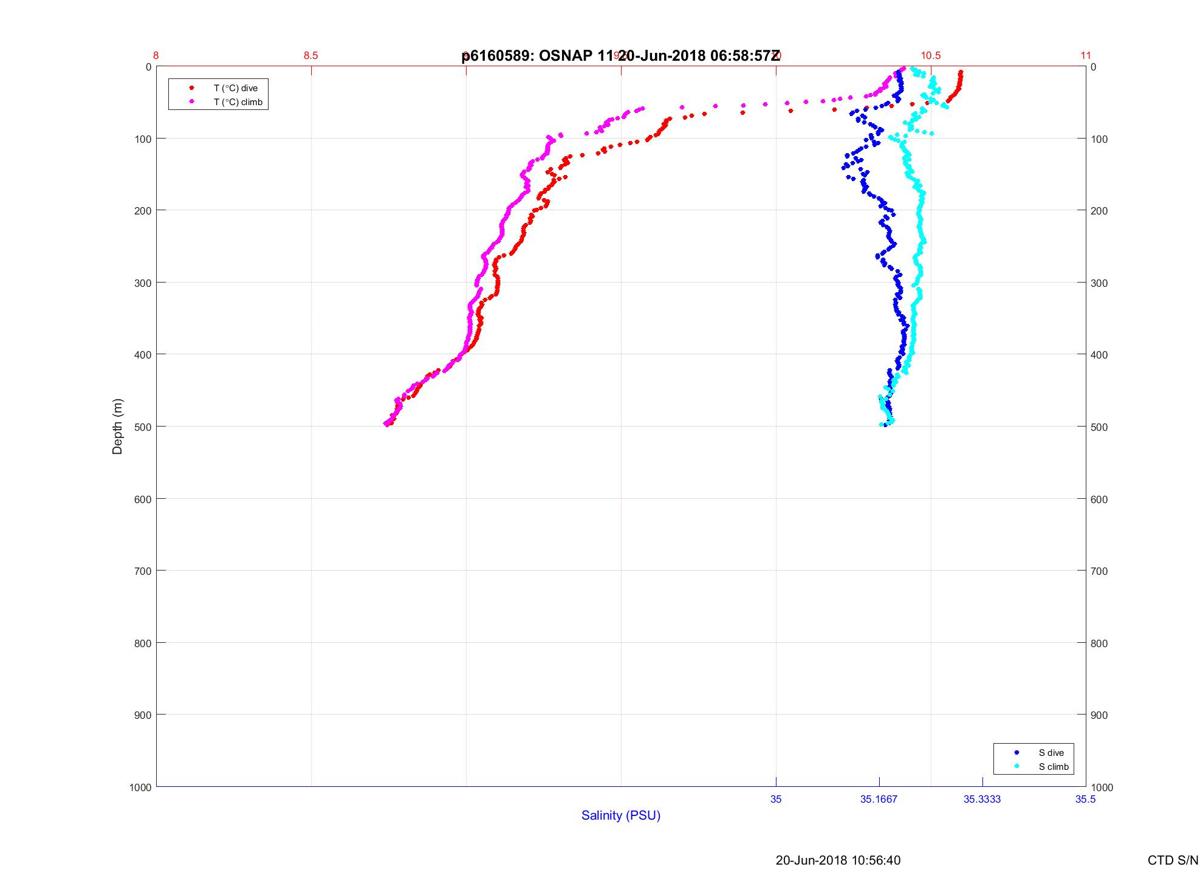Click the 8.5 tick on the red temperature axis
Screen dimensions: 1200x885
pos(310,55)
